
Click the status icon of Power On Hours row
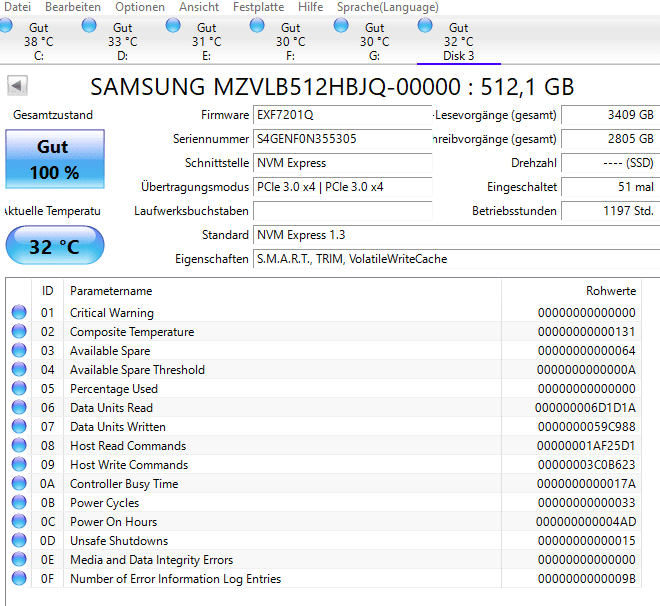pyautogui.click(x=19, y=521)
